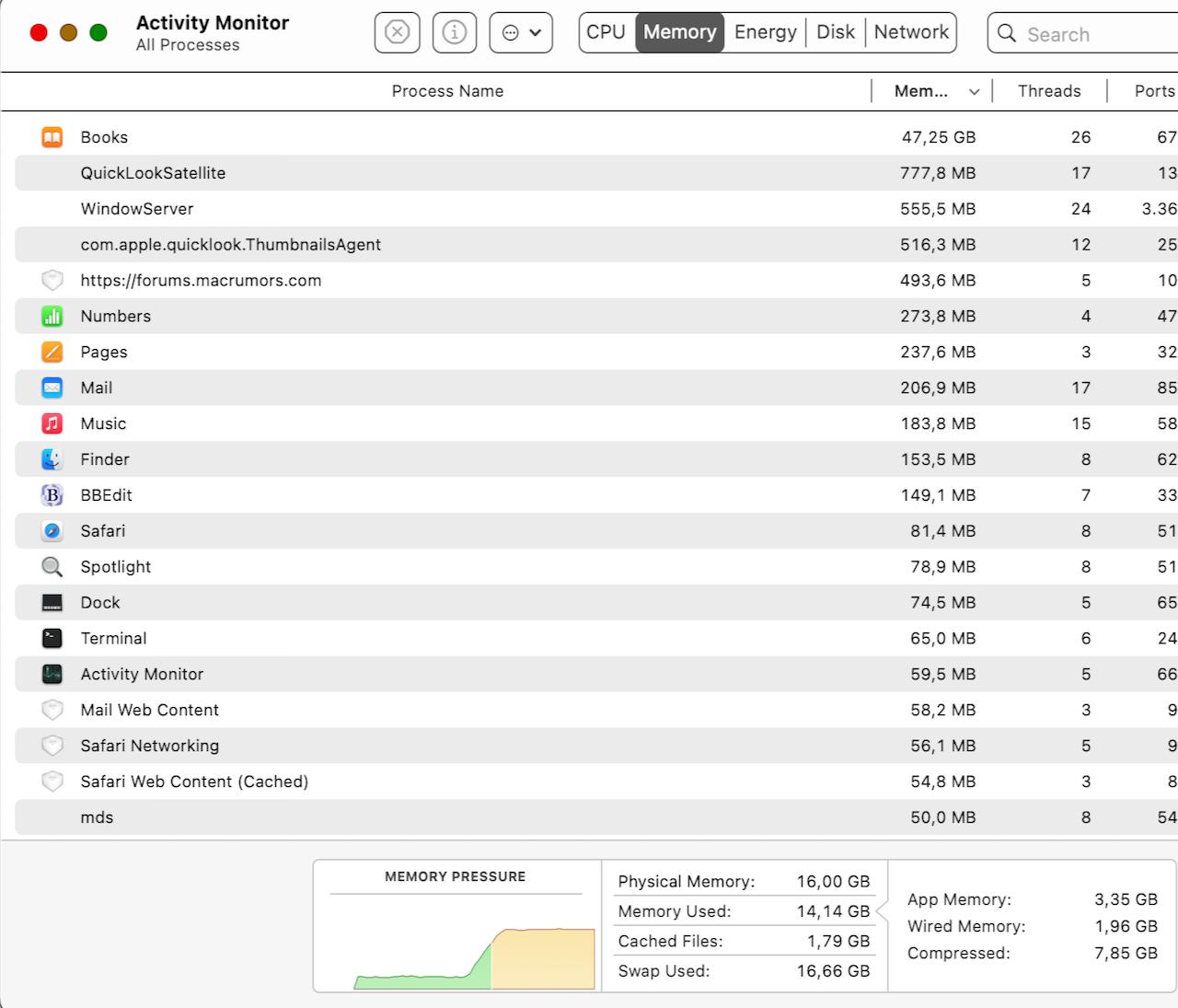
Task: Sort by Memory column header
Action: (921, 91)
